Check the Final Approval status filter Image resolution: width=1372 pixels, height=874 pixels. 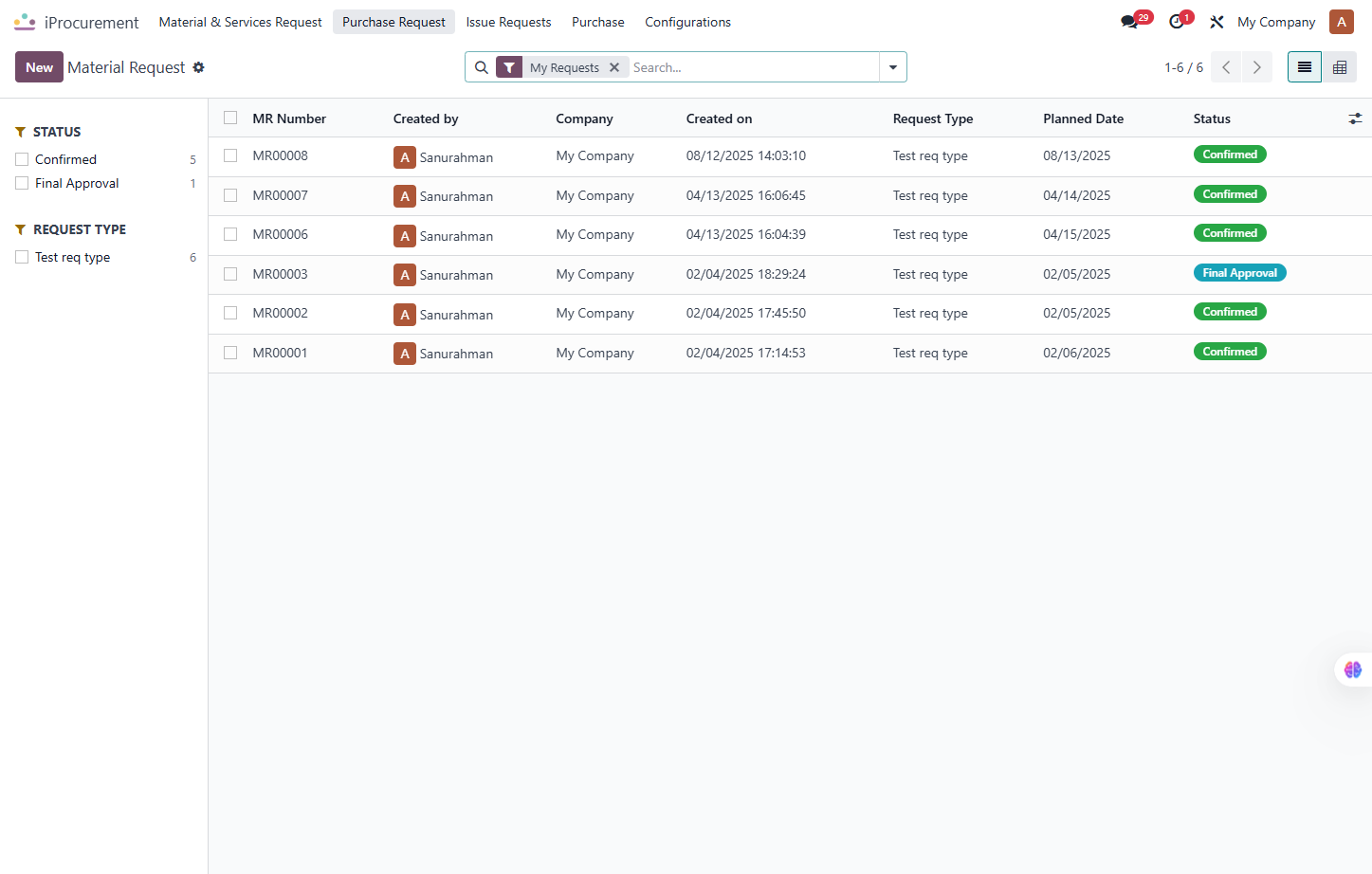click(22, 183)
